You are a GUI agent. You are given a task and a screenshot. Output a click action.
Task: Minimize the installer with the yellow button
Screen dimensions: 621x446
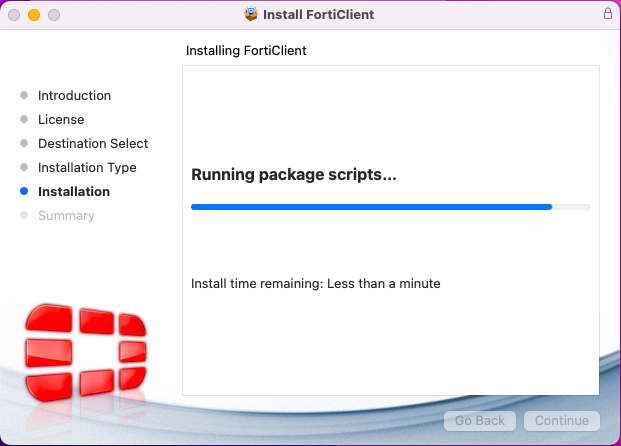(x=34, y=16)
